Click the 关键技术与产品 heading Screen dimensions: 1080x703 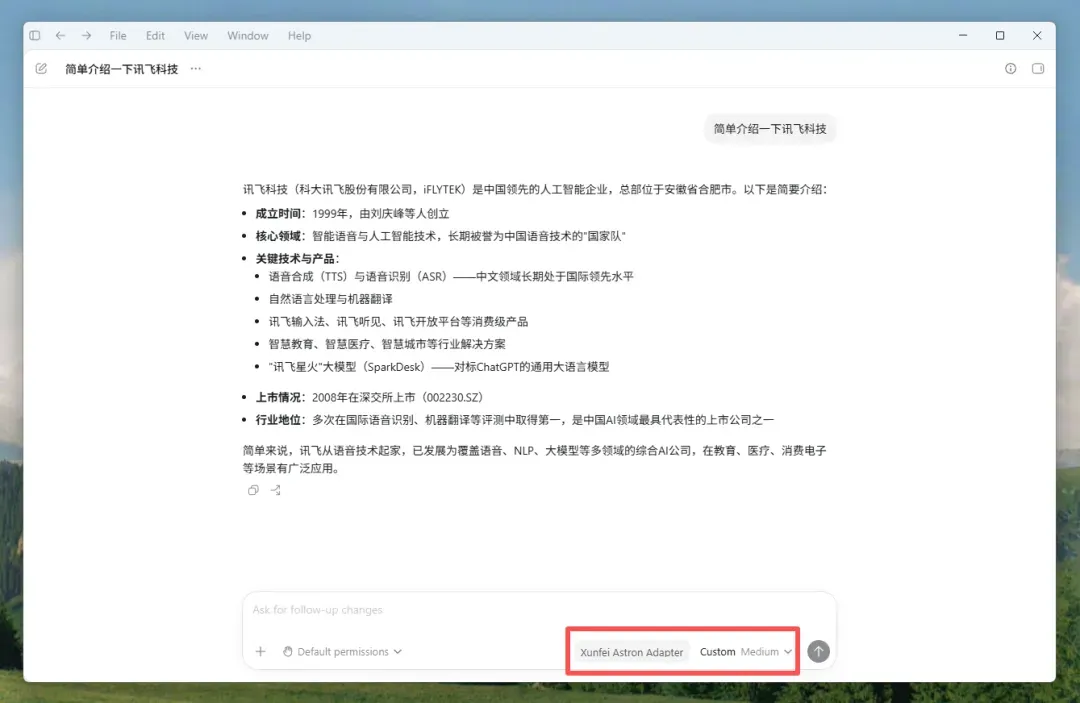click(297, 259)
